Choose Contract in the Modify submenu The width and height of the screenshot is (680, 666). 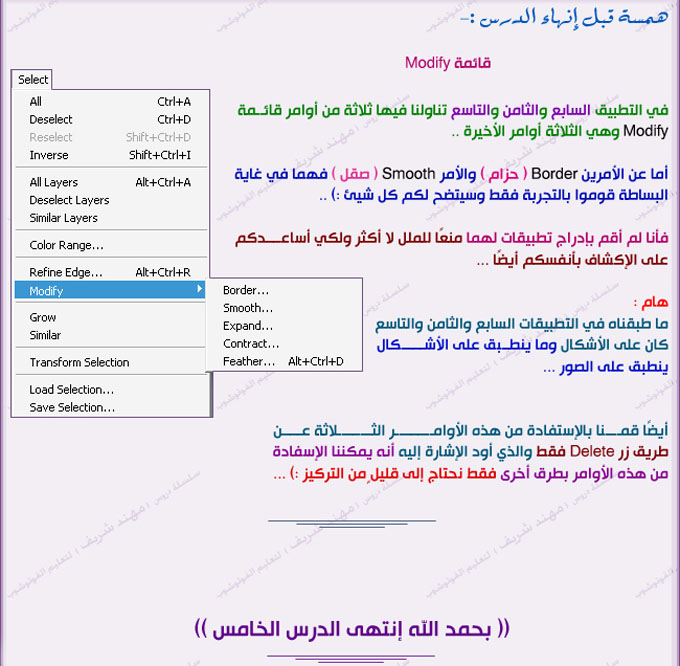coord(284,343)
